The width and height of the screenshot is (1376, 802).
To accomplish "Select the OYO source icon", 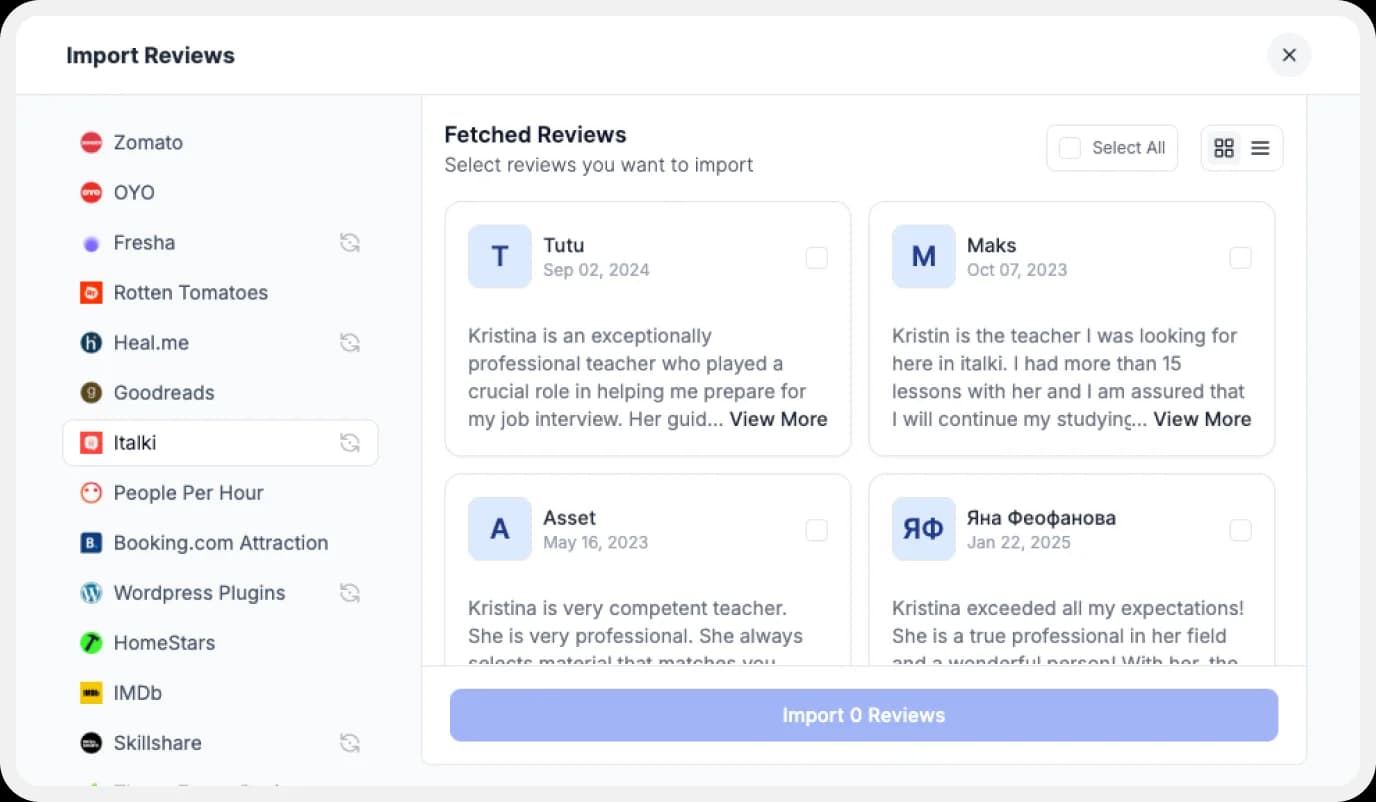I will 91,192.
